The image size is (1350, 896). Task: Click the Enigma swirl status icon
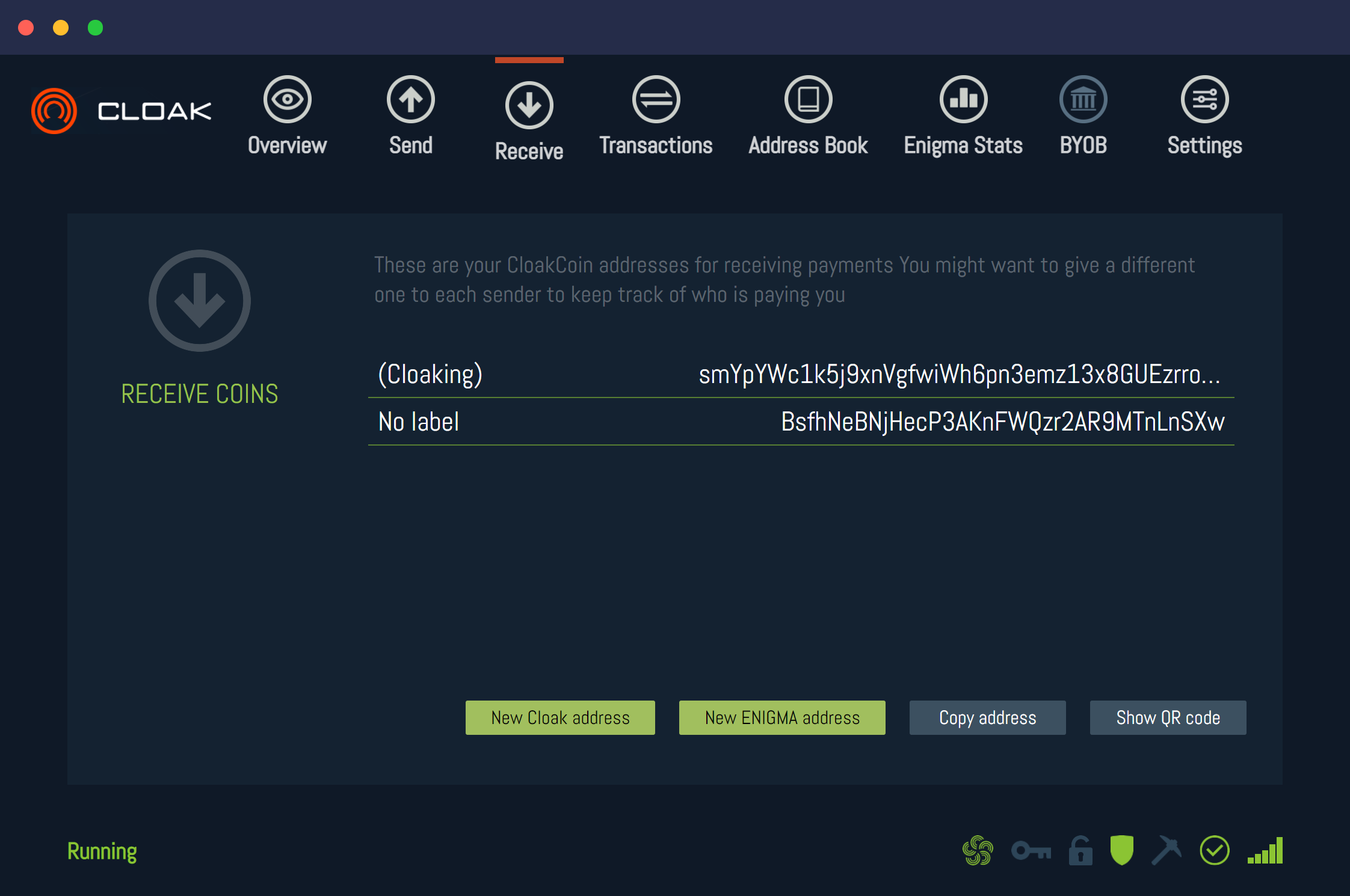[x=978, y=850]
